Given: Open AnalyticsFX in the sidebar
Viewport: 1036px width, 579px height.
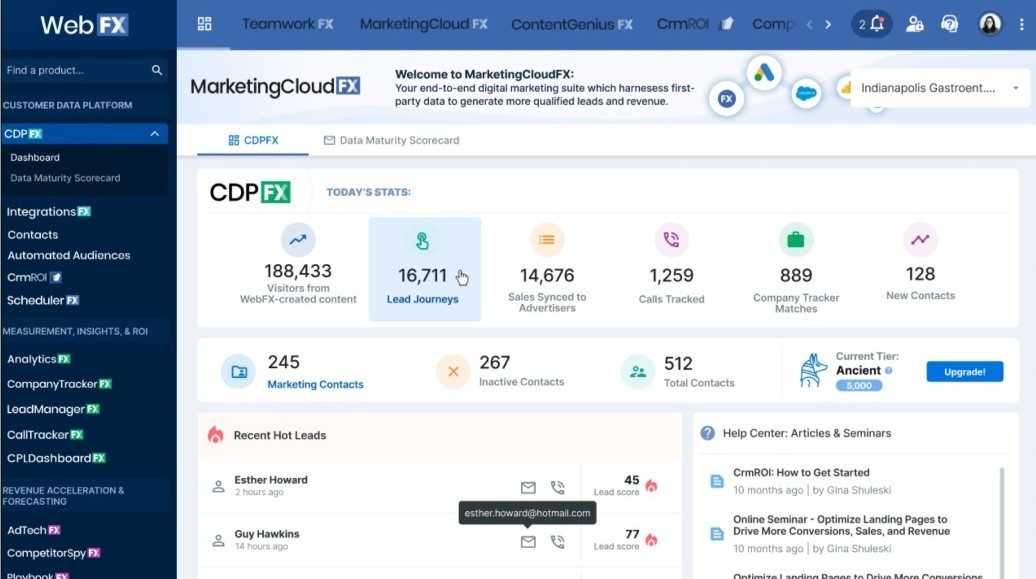Looking at the screenshot, I should (x=38, y=359).
